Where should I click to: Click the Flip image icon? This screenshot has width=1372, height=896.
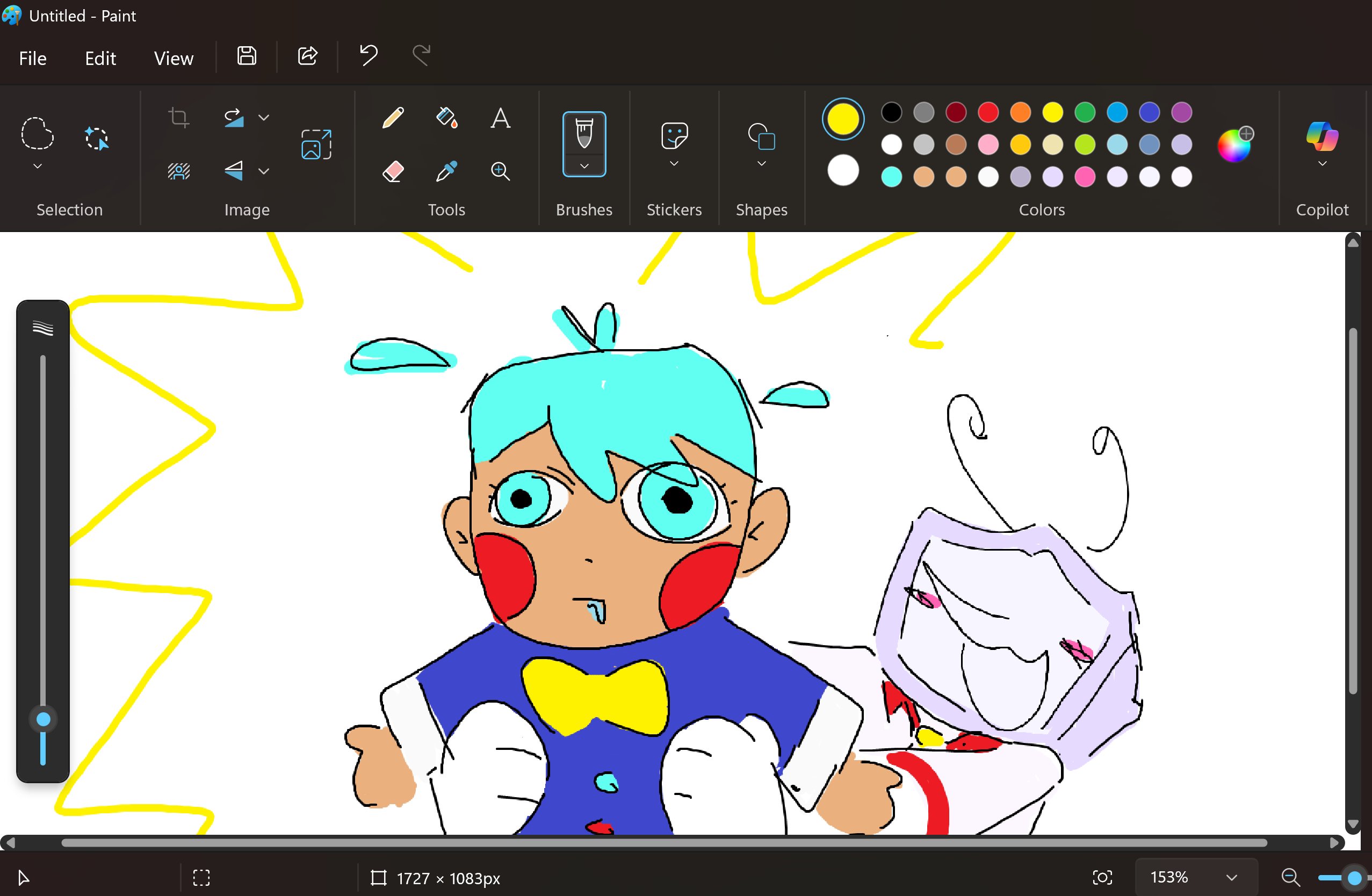[x=234, y=171]
